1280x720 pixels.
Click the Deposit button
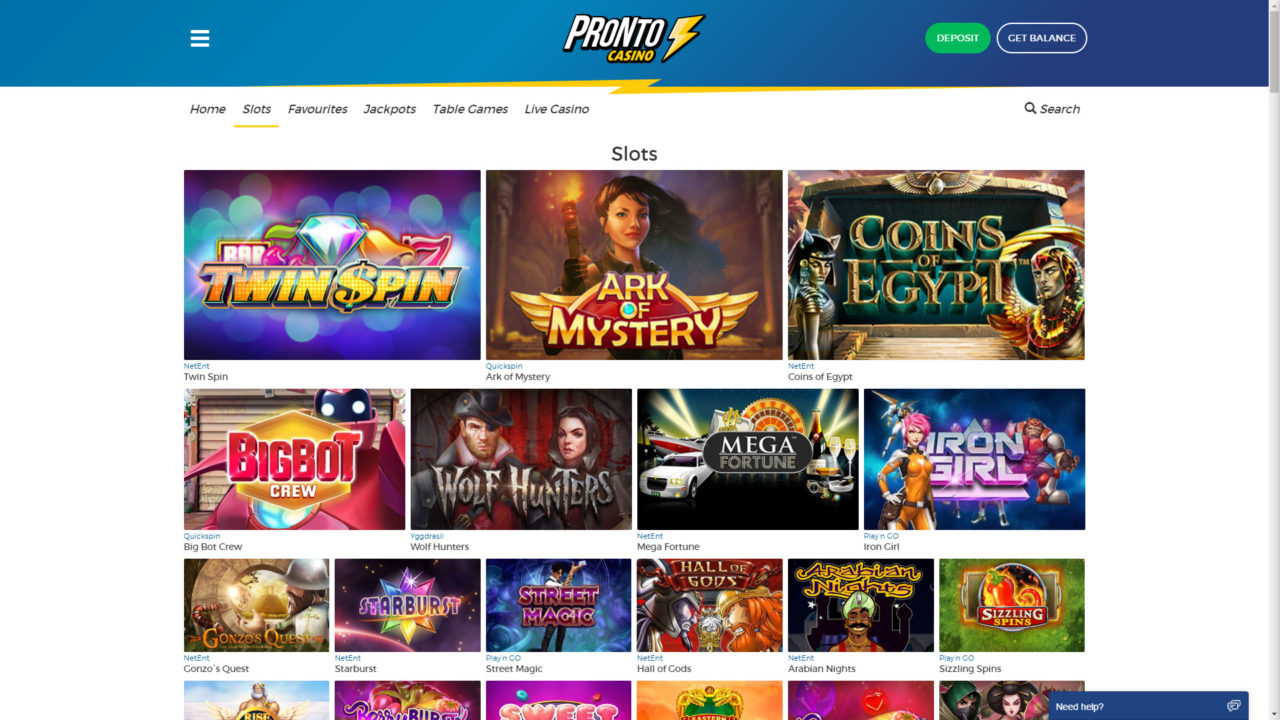click(x=957, y=38)
